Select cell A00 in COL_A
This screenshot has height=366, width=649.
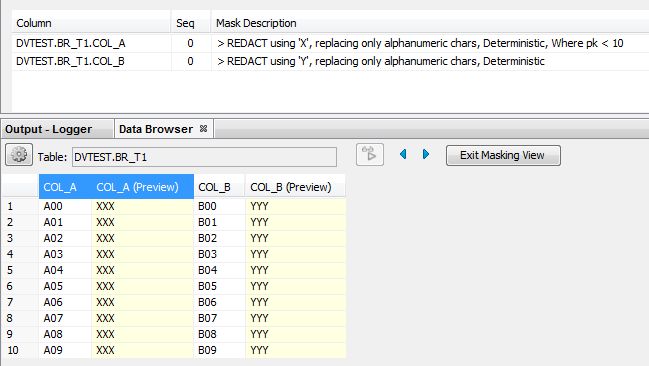tap(65, 206)
